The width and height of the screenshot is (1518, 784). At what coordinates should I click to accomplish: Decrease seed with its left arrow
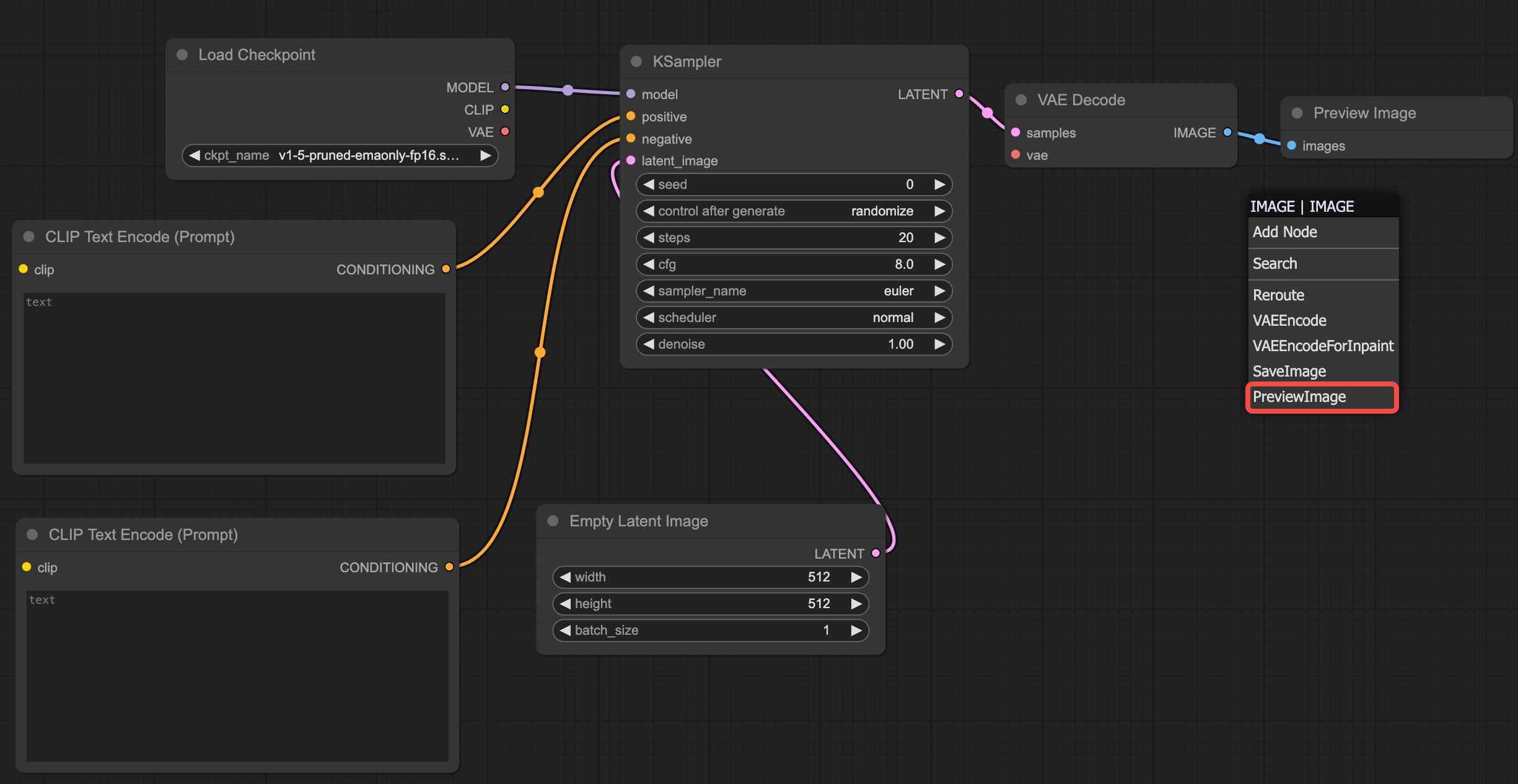[x=648, y=185]
